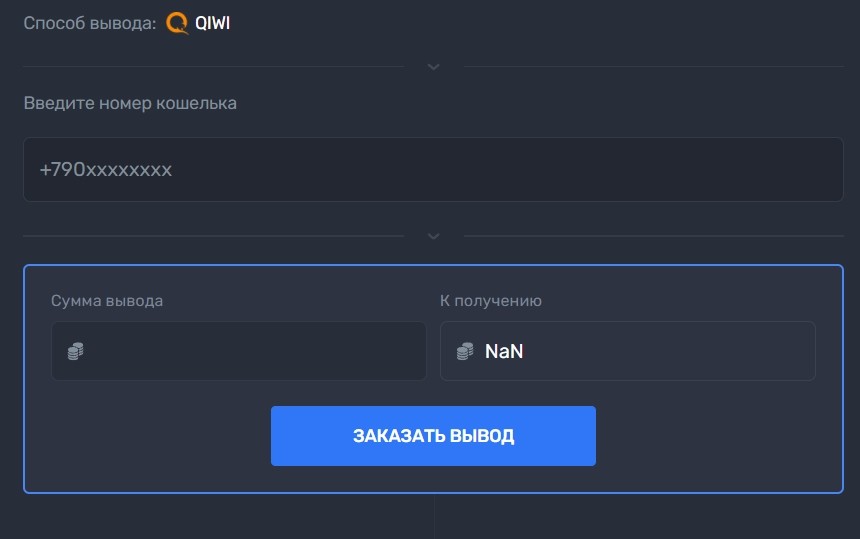Focus the Сумма вывода amount input

click(x=239, y=351)
